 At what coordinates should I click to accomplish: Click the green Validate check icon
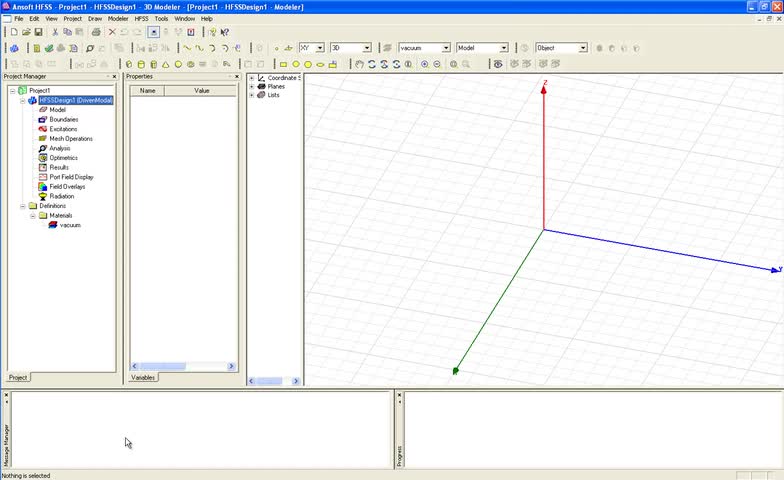click(49, 48)
